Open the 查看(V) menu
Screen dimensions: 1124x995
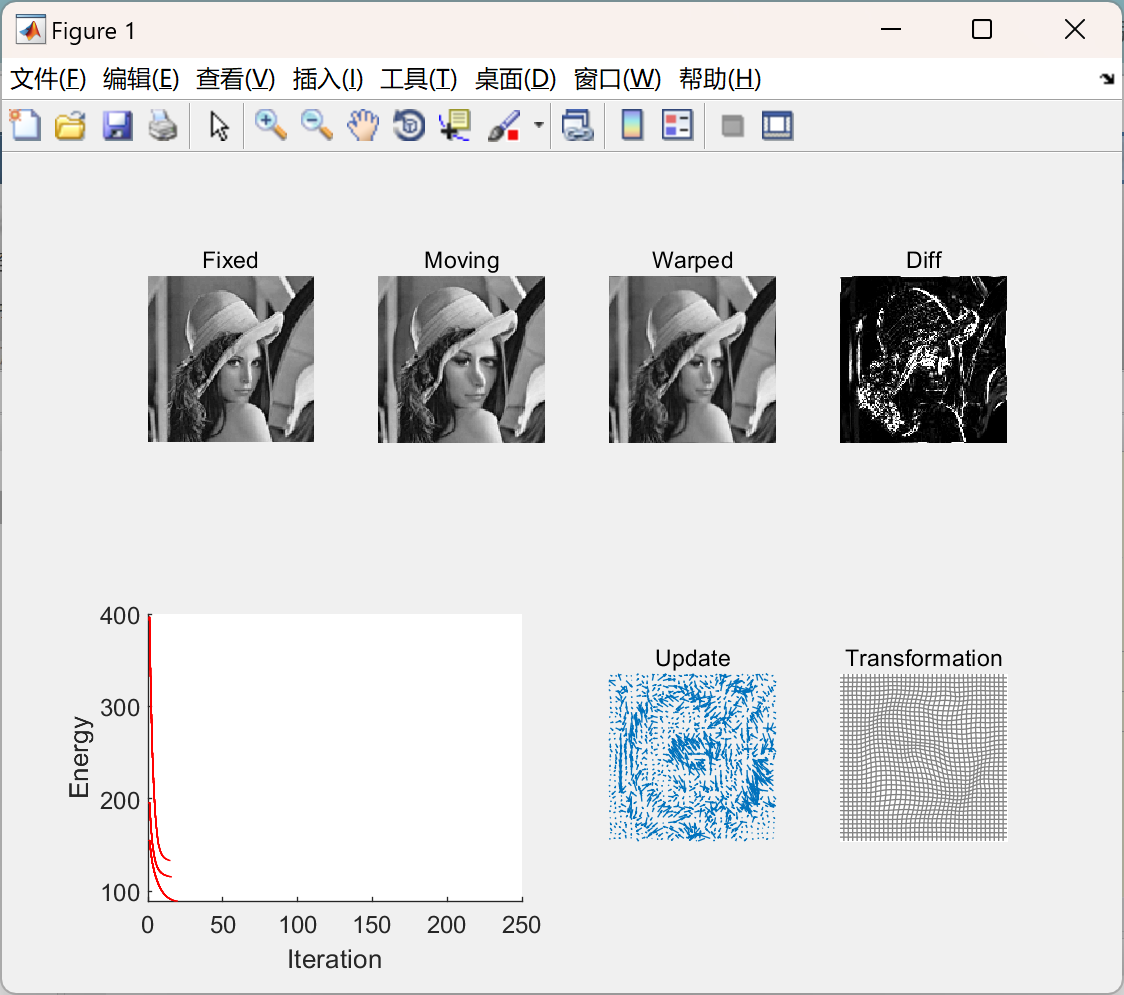pyautogui.click(x=235, y=79)
